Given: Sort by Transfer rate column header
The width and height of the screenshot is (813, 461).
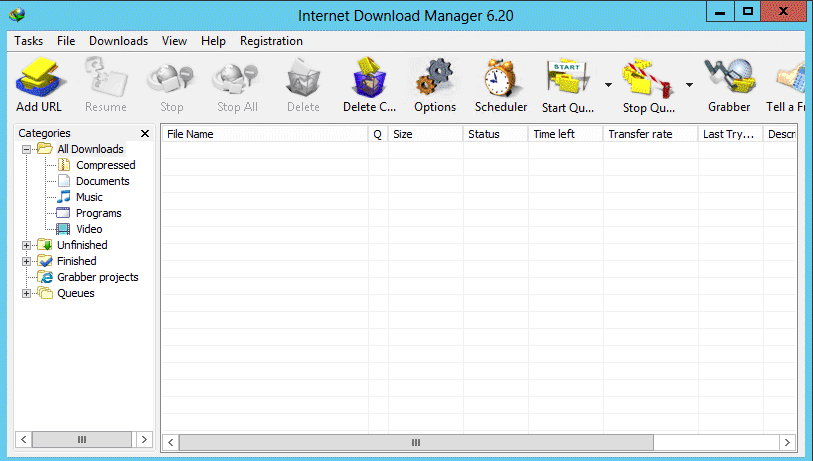Looking at the screenshot, I should [650, 133].
